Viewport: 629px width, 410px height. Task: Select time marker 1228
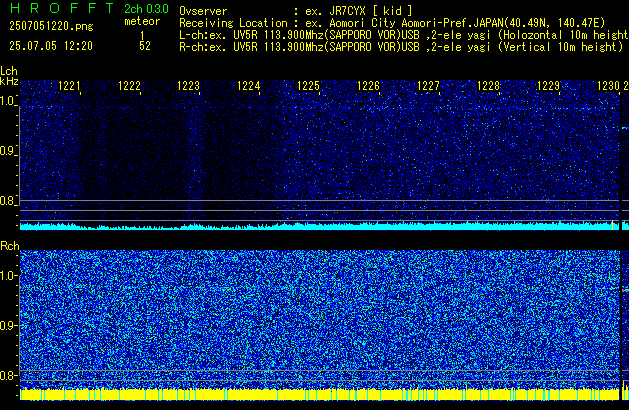click(x=488, y=86)
